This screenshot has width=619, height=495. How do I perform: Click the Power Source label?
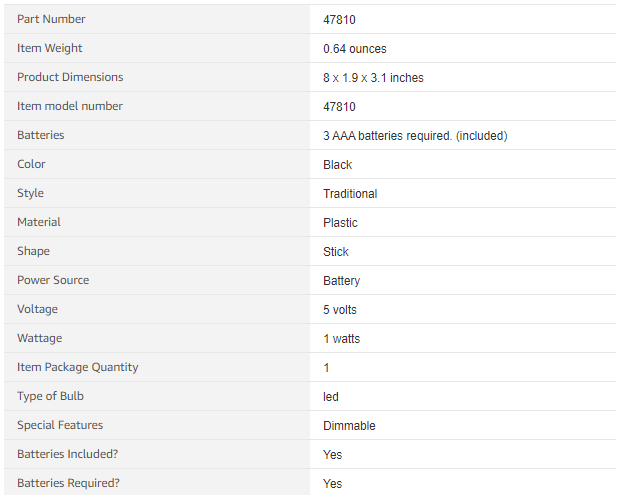[x=53, y=280]
